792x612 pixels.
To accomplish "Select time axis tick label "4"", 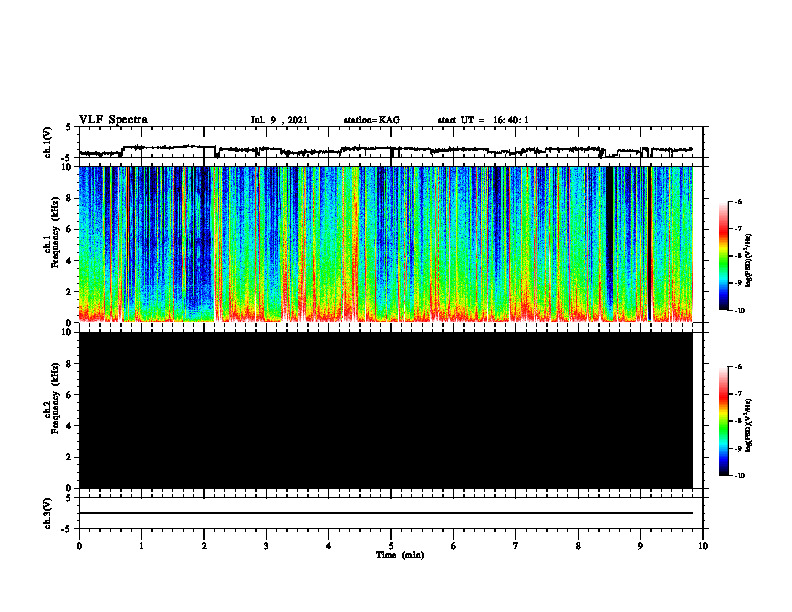I will pos(329,546).
